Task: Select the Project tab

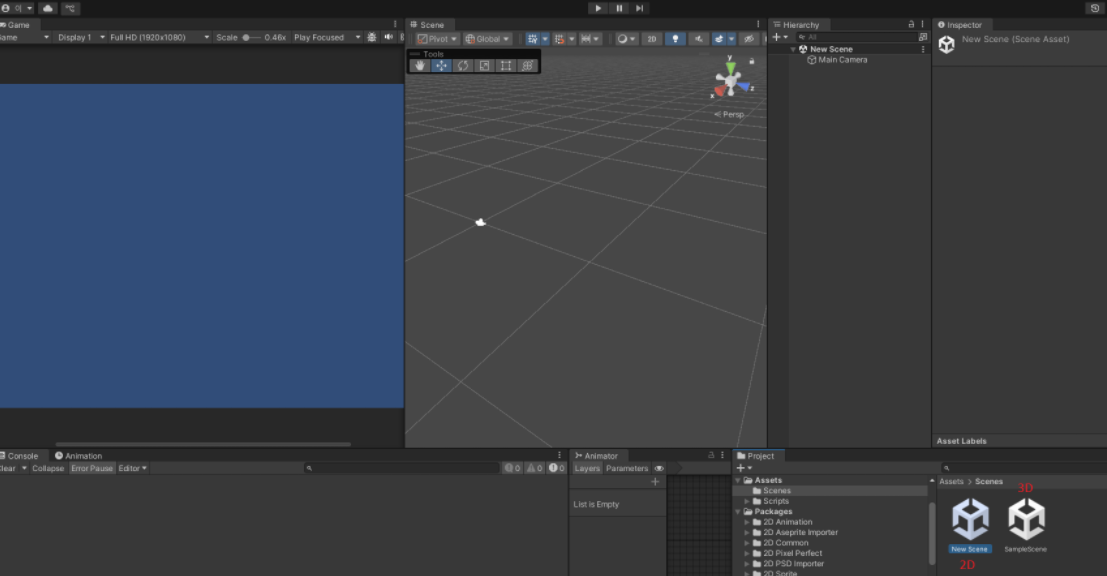Action: (x=756, y=455)
